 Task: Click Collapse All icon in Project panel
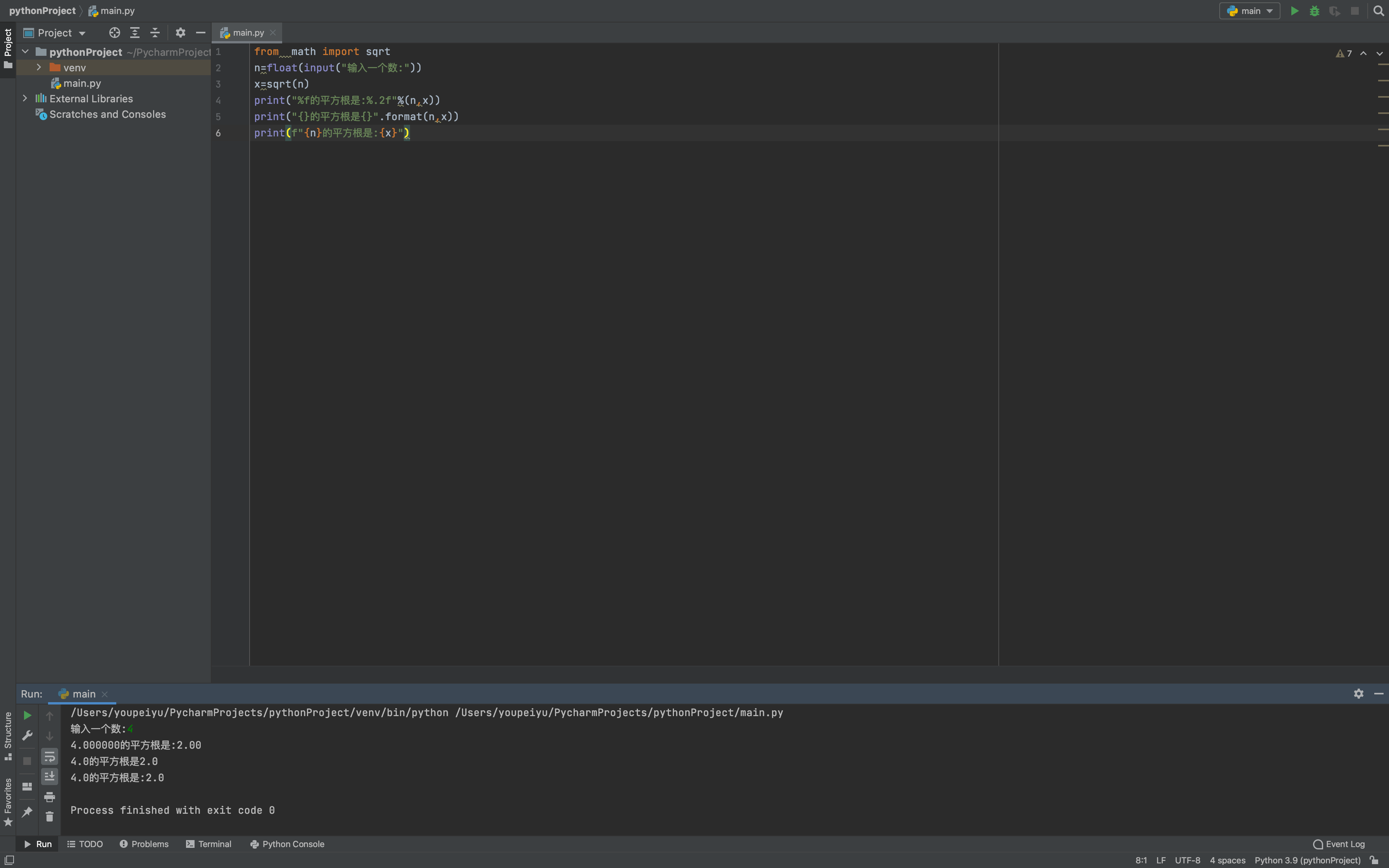tap(155, 33)
